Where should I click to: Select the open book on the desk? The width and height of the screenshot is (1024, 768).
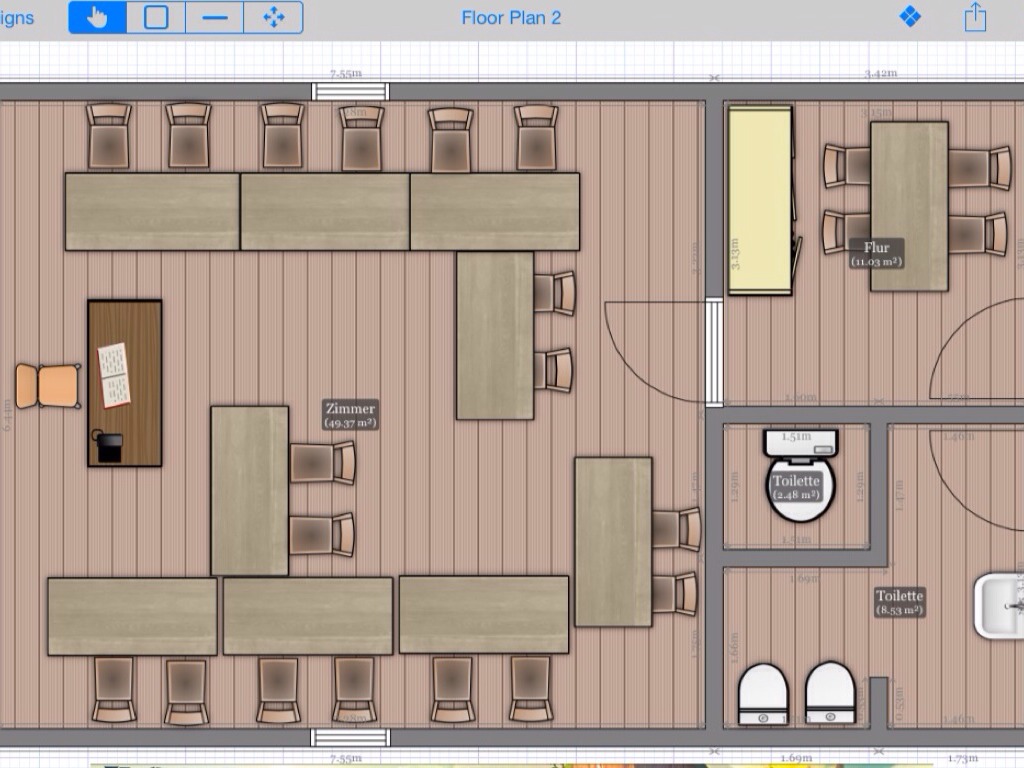(x=113, y=374)
